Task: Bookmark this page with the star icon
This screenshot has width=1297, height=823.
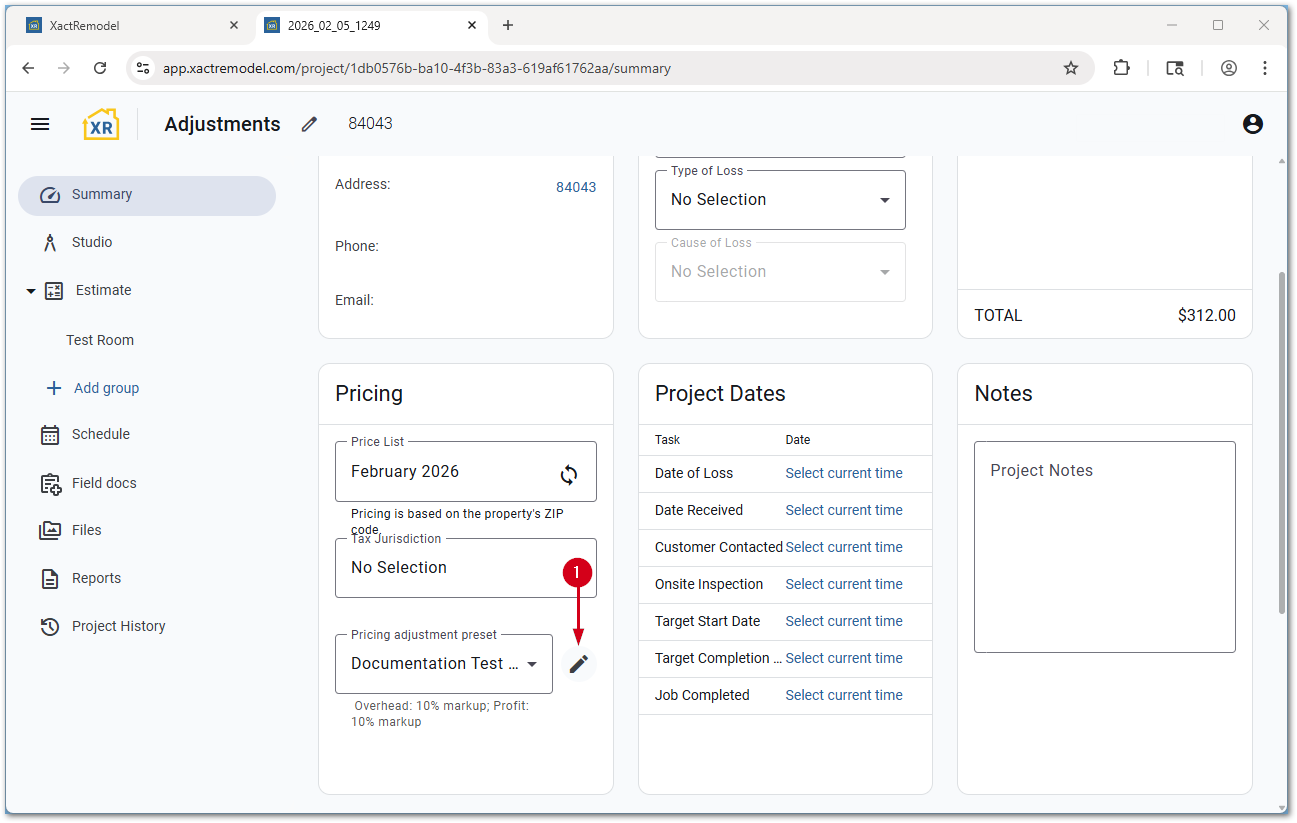Action: coord(1071,68)
